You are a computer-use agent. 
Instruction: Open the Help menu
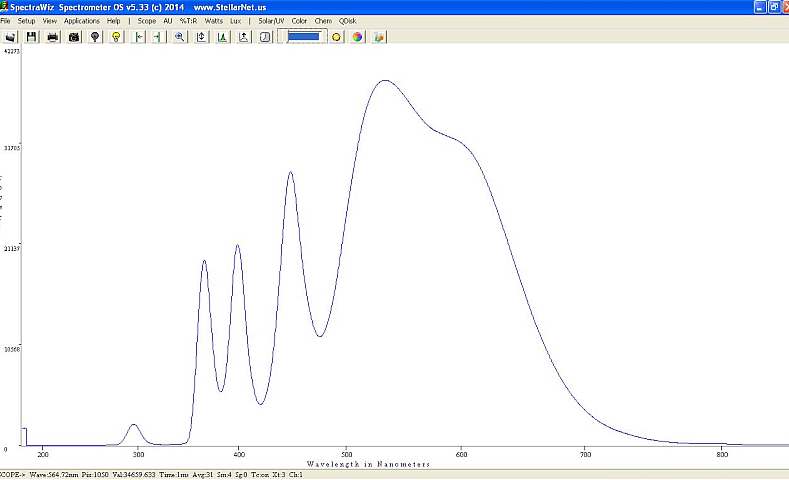tap(114, 21)
